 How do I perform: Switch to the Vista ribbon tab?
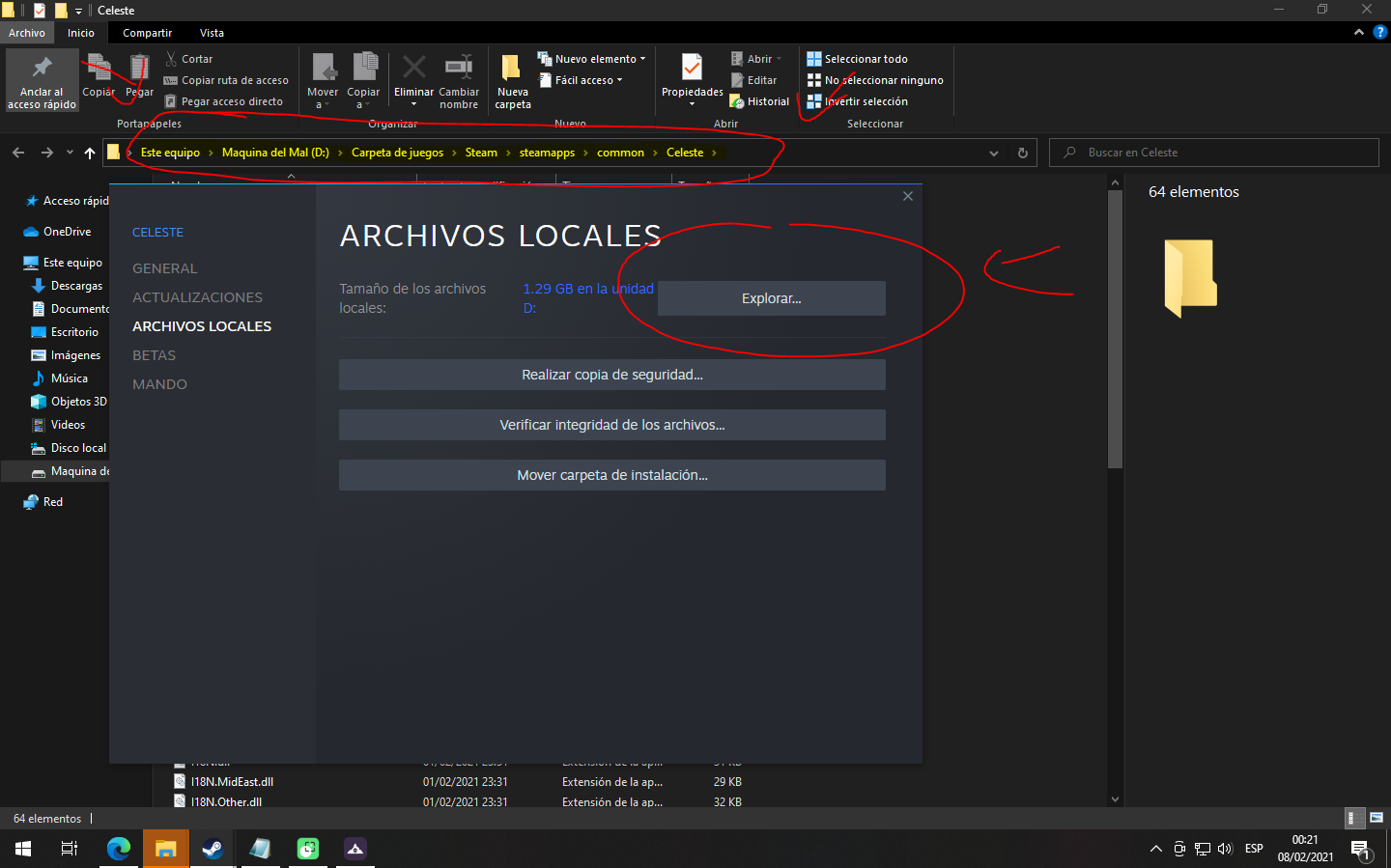point(212,33)
